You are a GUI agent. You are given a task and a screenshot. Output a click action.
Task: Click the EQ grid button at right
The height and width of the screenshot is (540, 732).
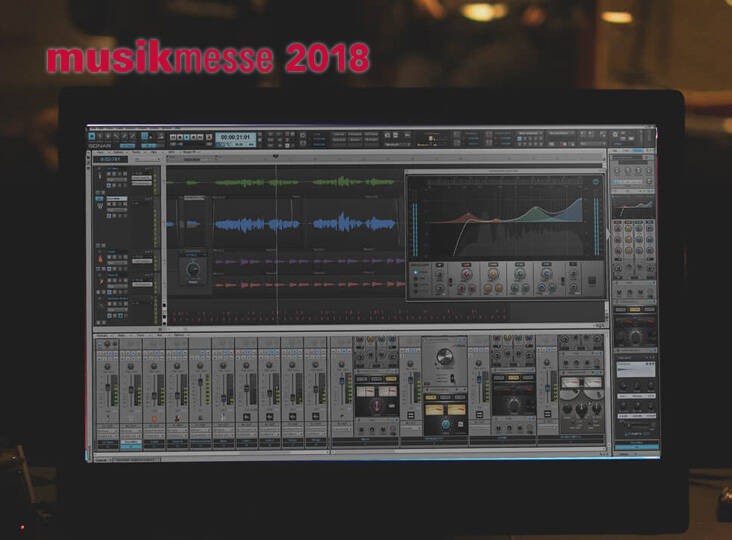591,281
